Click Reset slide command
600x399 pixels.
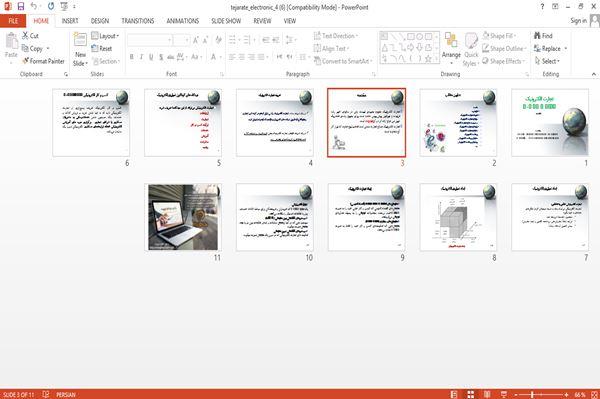click(x=102, y=49)
